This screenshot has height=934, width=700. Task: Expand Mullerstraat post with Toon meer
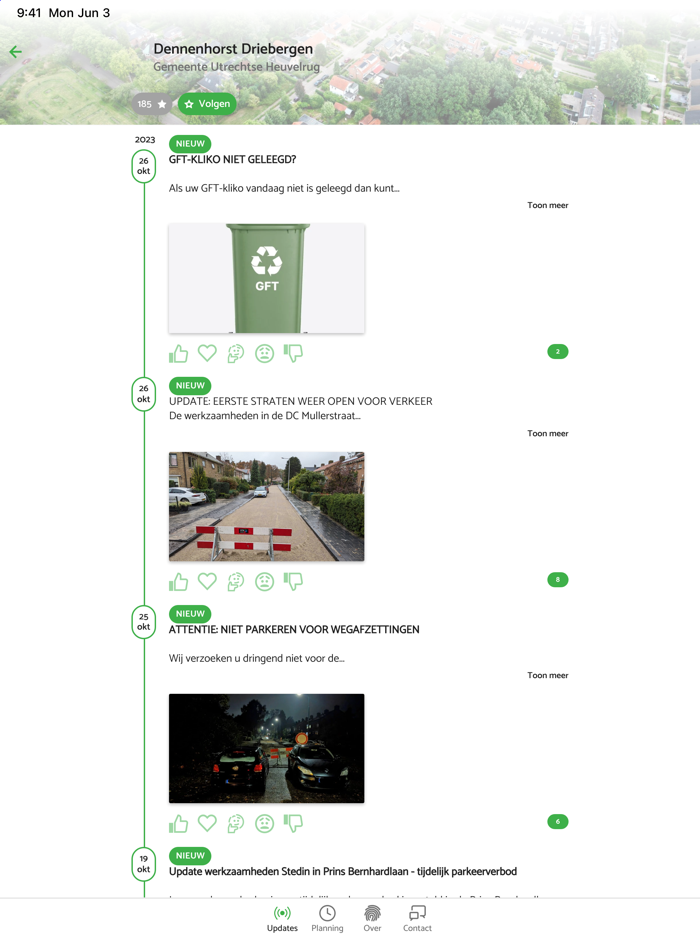point(547,433)
